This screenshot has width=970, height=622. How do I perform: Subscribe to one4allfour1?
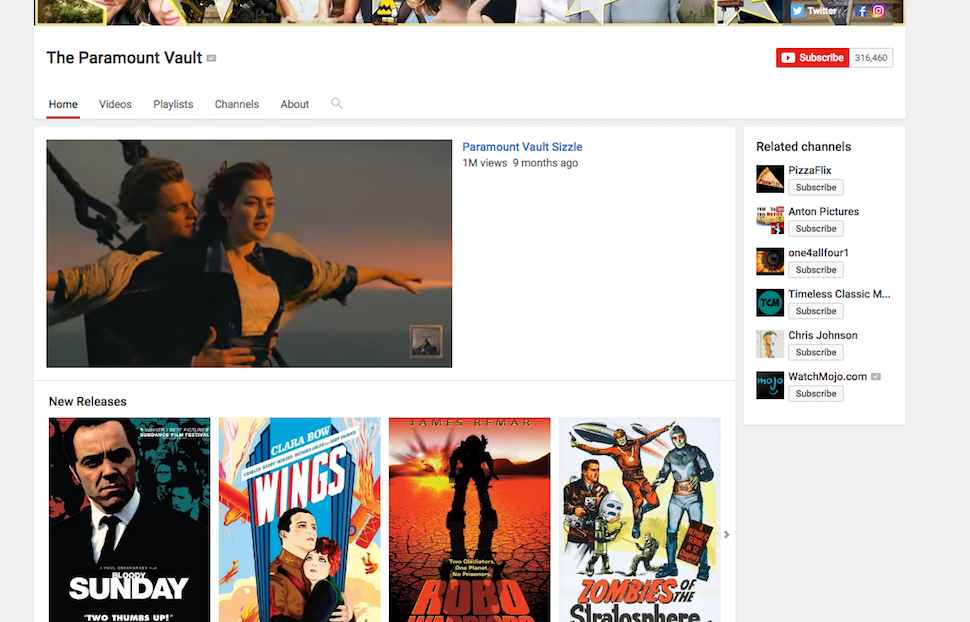click(x=815, y=270)
